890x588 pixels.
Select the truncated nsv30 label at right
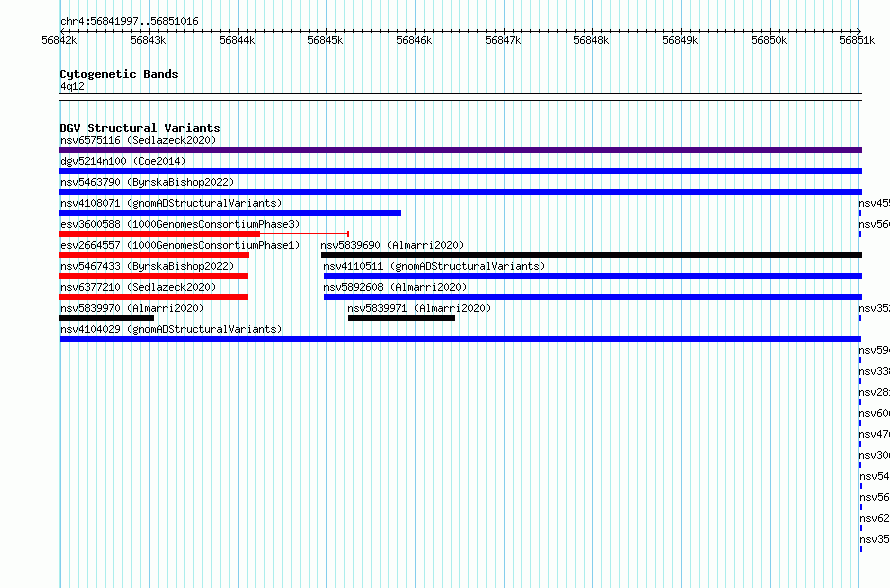pos(874,455)
